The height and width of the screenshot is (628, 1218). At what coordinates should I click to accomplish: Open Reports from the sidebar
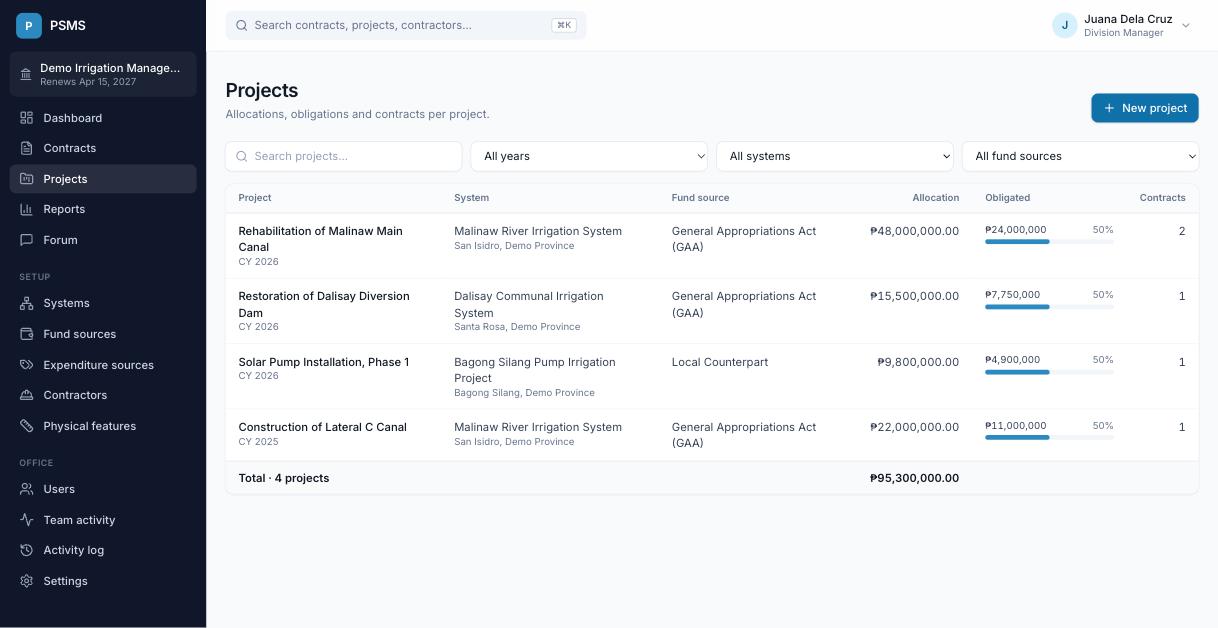(x=103, y=209)
